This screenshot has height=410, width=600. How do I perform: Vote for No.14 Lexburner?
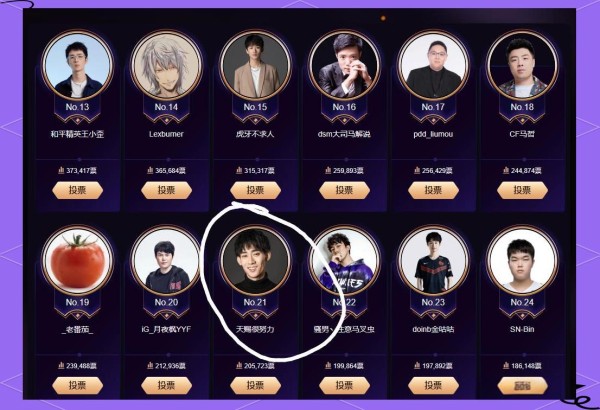click(x=166, y=190)
